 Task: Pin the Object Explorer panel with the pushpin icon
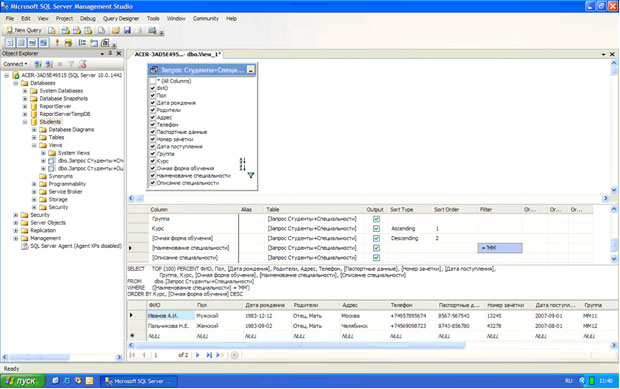[110, 53]
